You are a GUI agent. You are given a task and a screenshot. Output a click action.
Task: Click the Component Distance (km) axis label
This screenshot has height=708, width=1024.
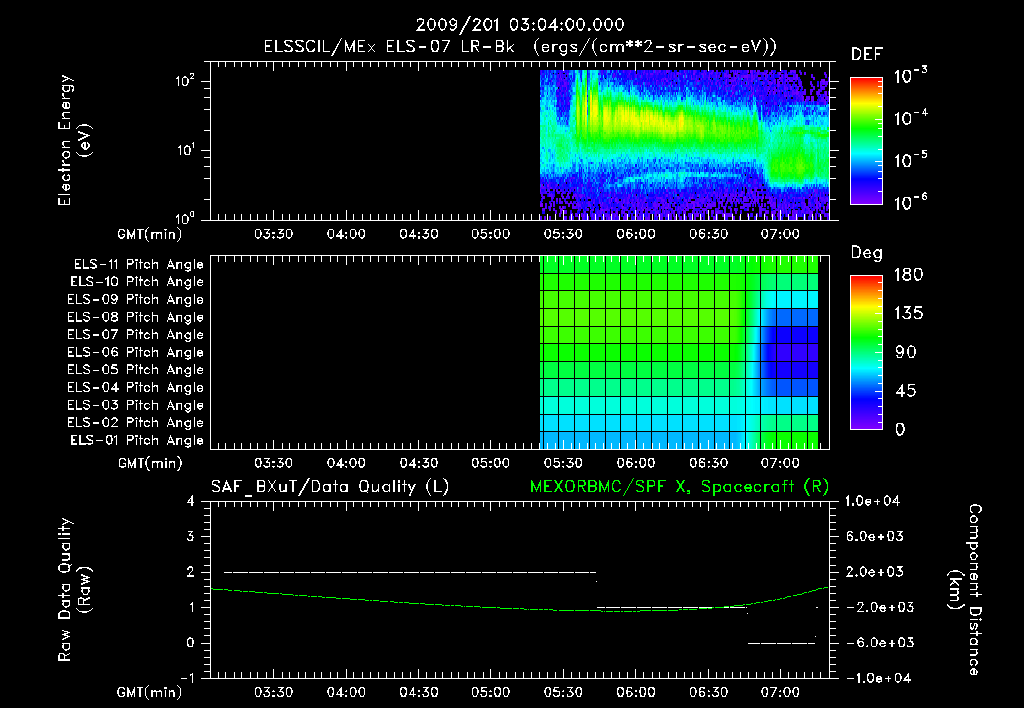point(965,590)
